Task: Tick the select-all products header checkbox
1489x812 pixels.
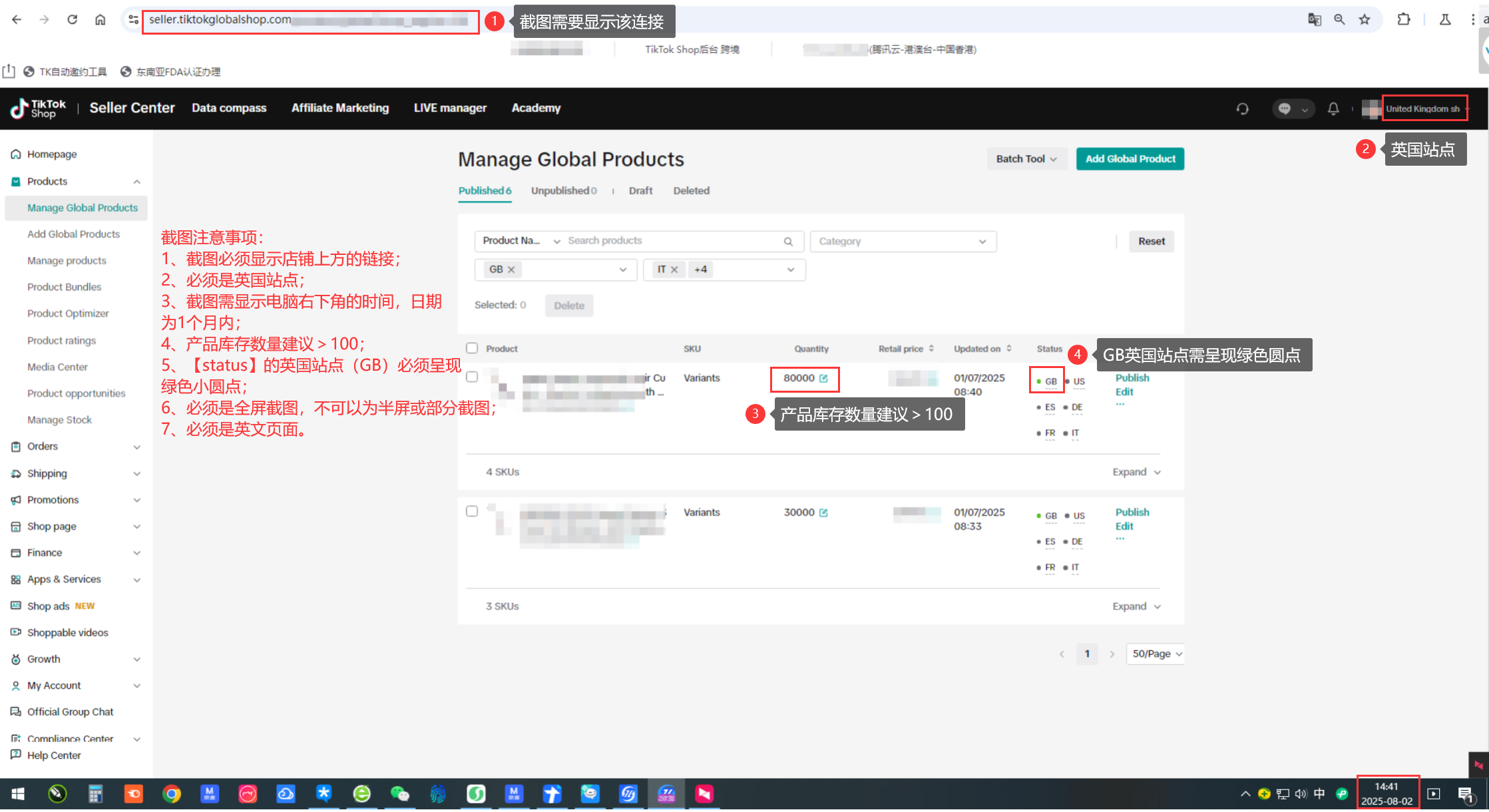Action: 472,348
